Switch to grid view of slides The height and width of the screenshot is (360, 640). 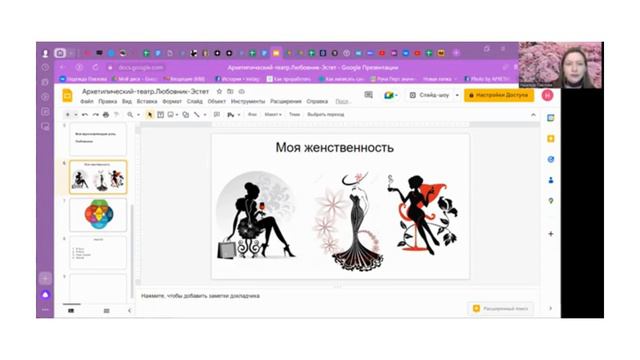[107, 311]
